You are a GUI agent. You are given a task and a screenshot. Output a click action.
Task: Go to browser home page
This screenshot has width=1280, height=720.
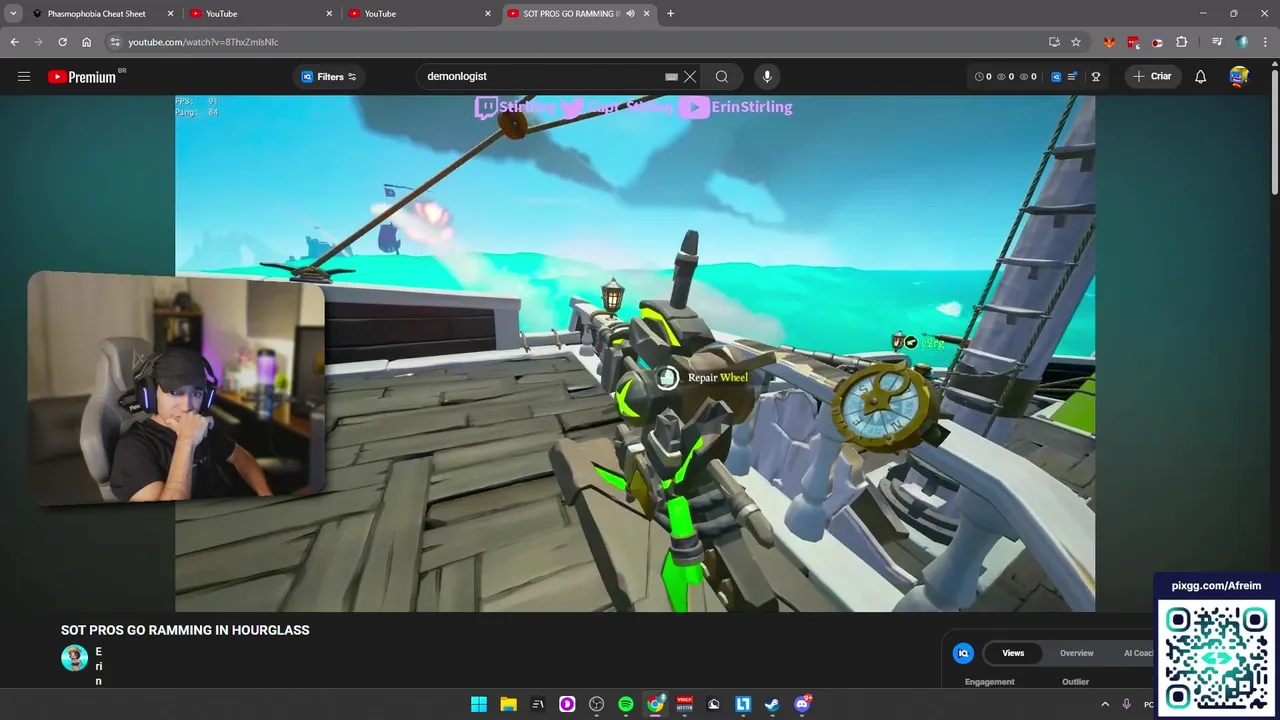(86, 42)
